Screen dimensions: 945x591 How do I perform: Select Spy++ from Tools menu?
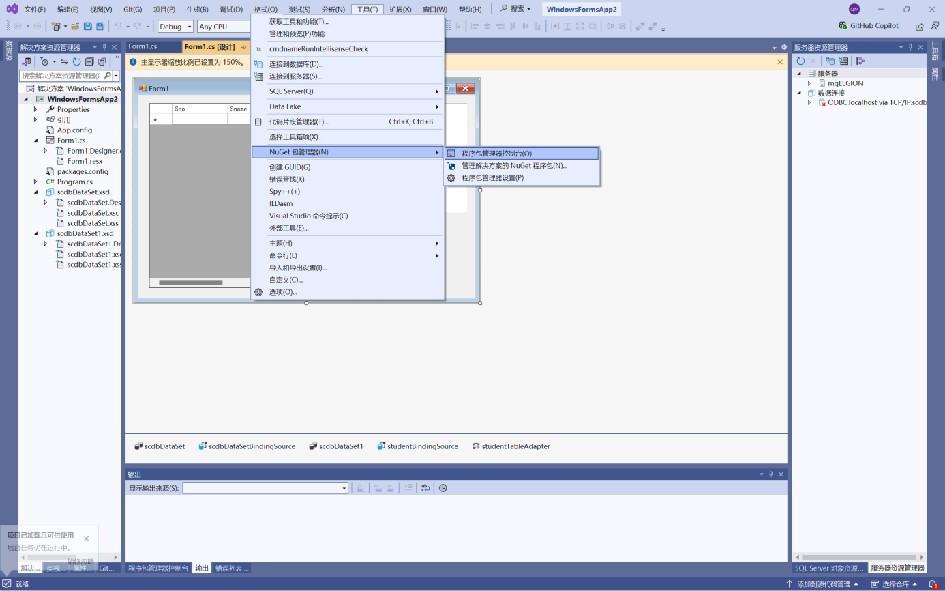coord(348,192)
